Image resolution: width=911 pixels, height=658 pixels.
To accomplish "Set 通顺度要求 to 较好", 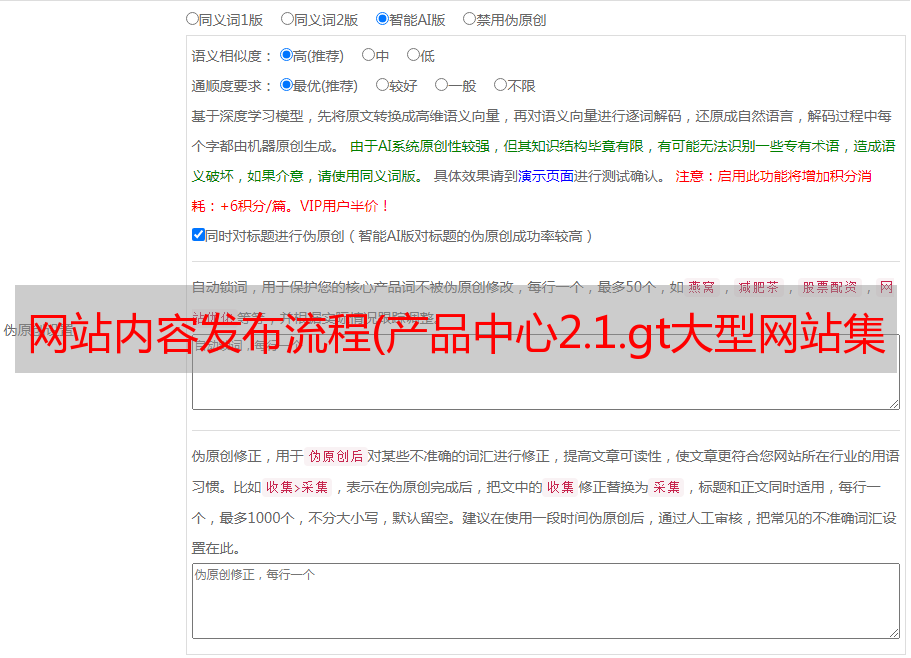I will (x=382, y=85).
